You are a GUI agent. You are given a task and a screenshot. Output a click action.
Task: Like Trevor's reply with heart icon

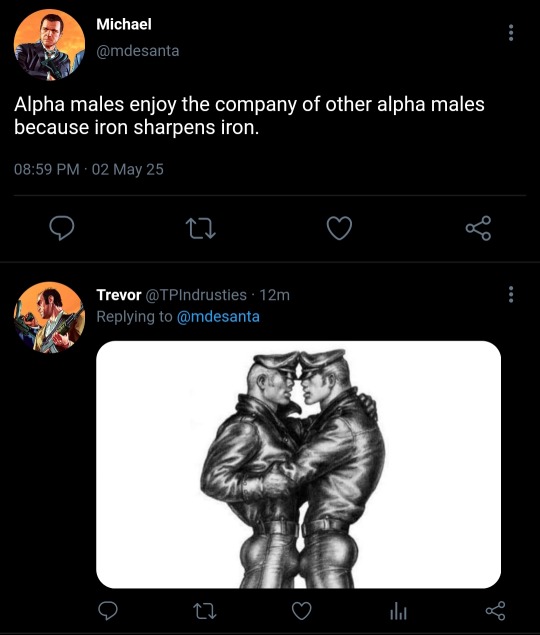tap(302, 611)
